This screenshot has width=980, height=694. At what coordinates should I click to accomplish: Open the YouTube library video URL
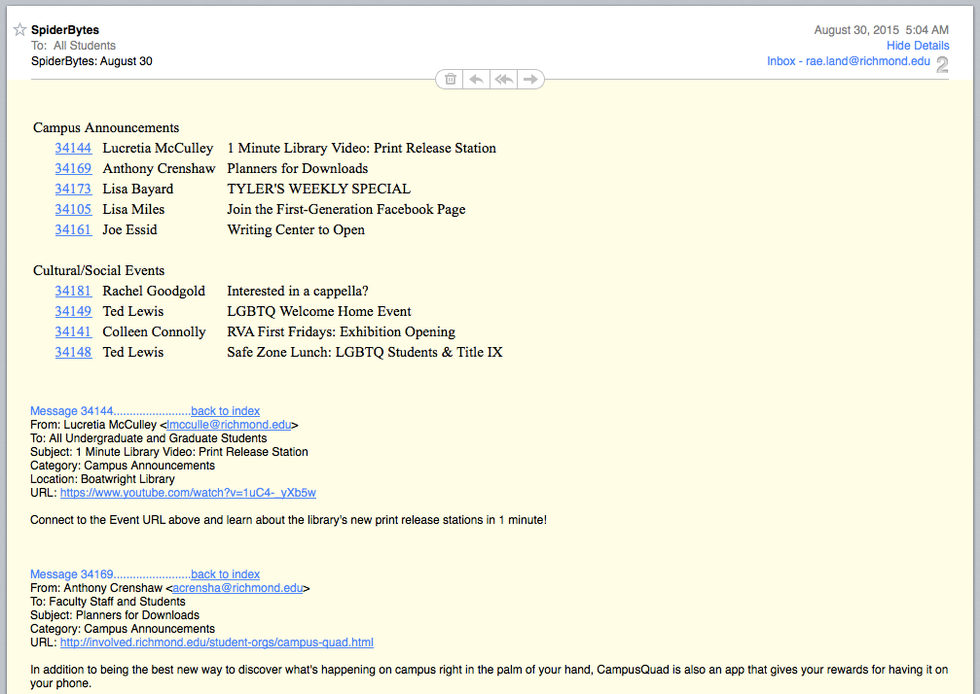coord(188,493)
